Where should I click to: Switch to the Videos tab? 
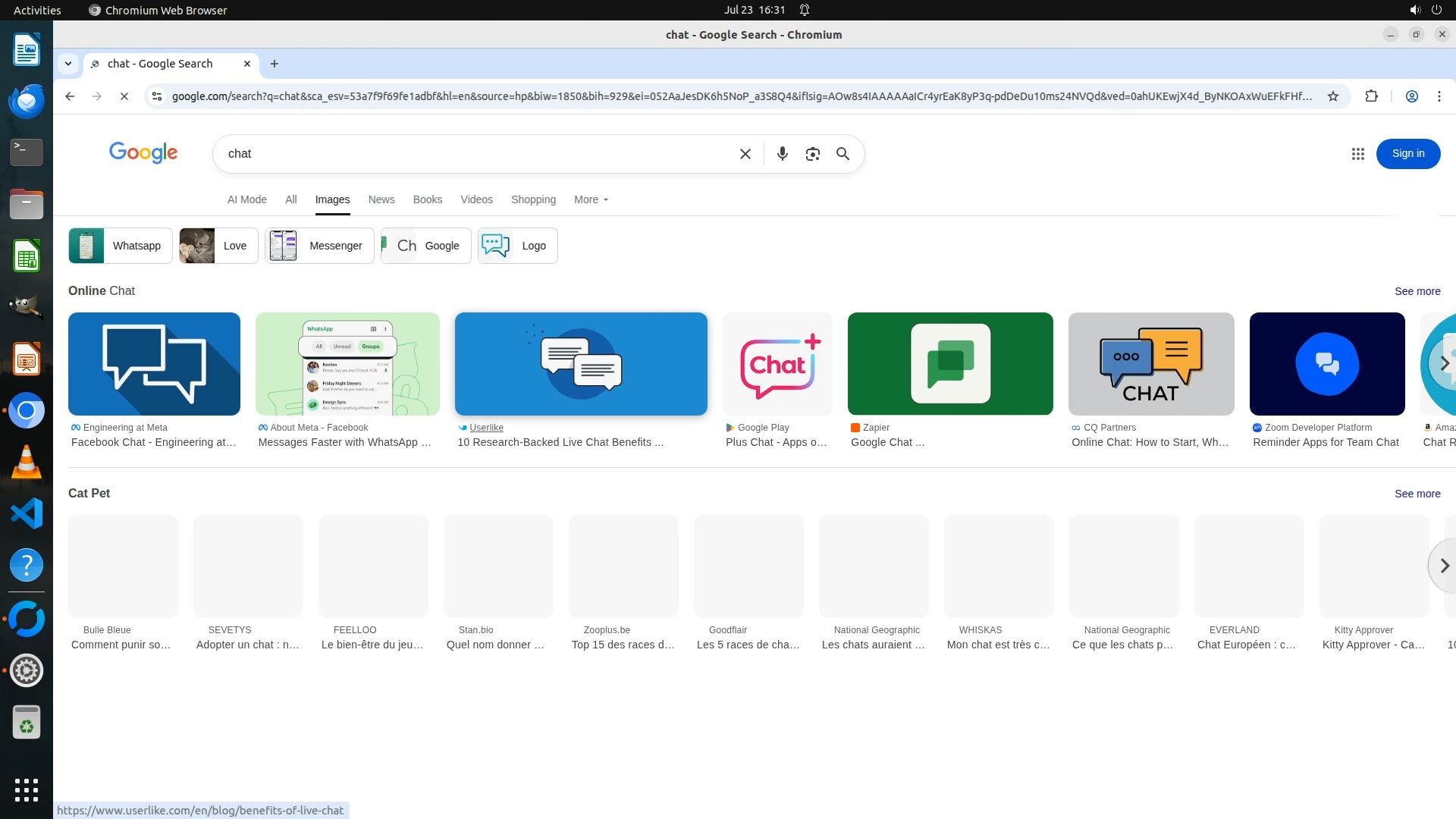(476, 199)
